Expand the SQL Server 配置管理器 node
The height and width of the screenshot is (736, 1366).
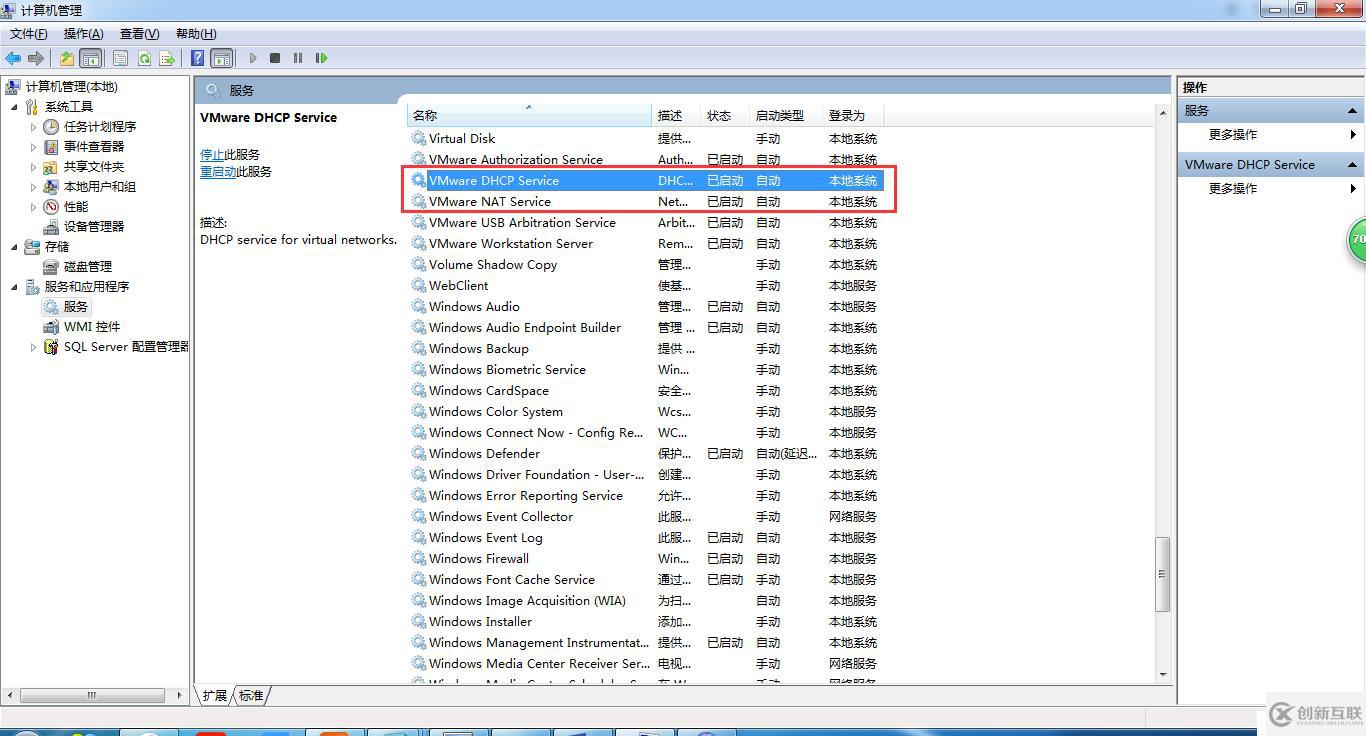point(33,347)
